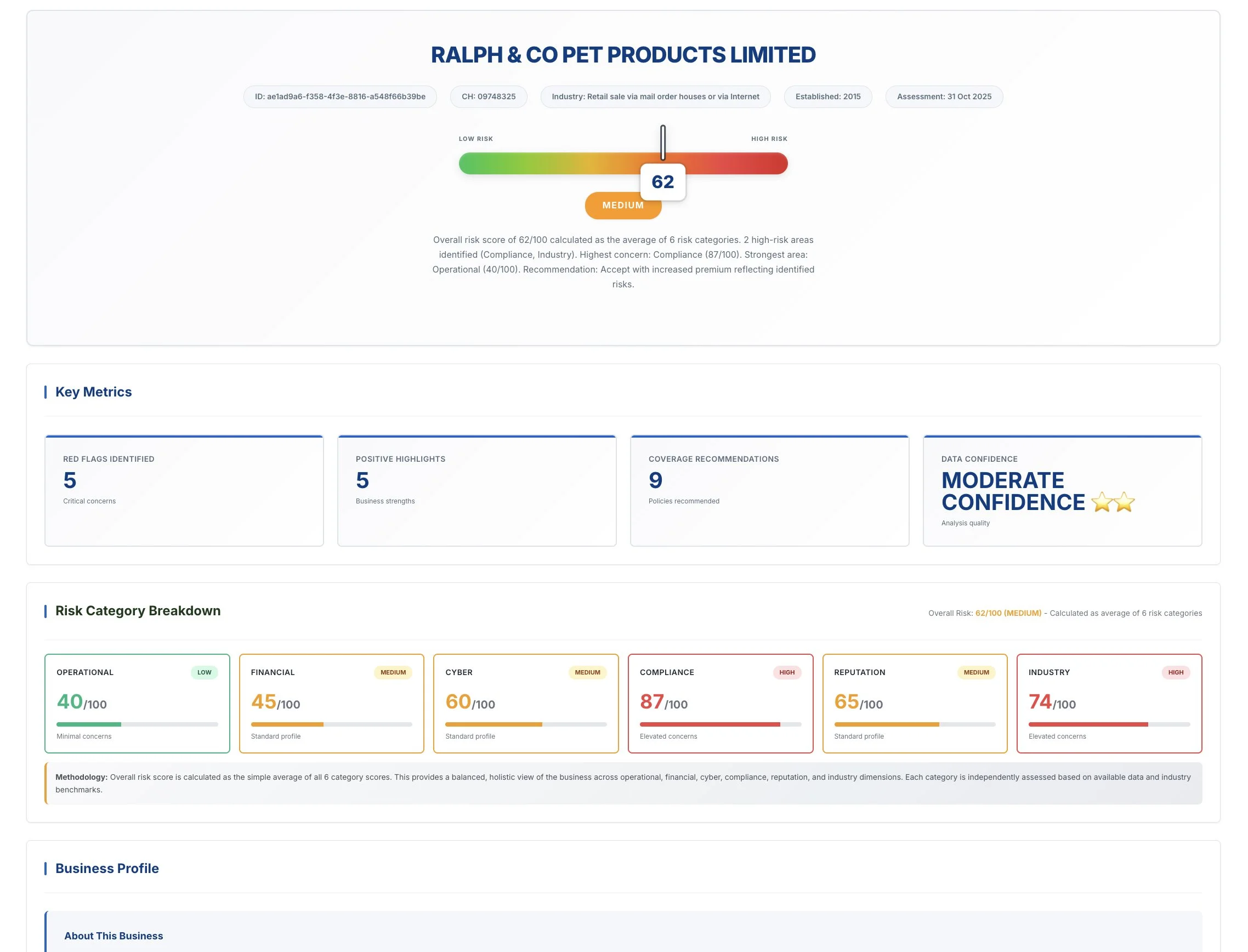Click the risk gauge needle marker
Screen dimensions: 1248x952
click(662, 142)
